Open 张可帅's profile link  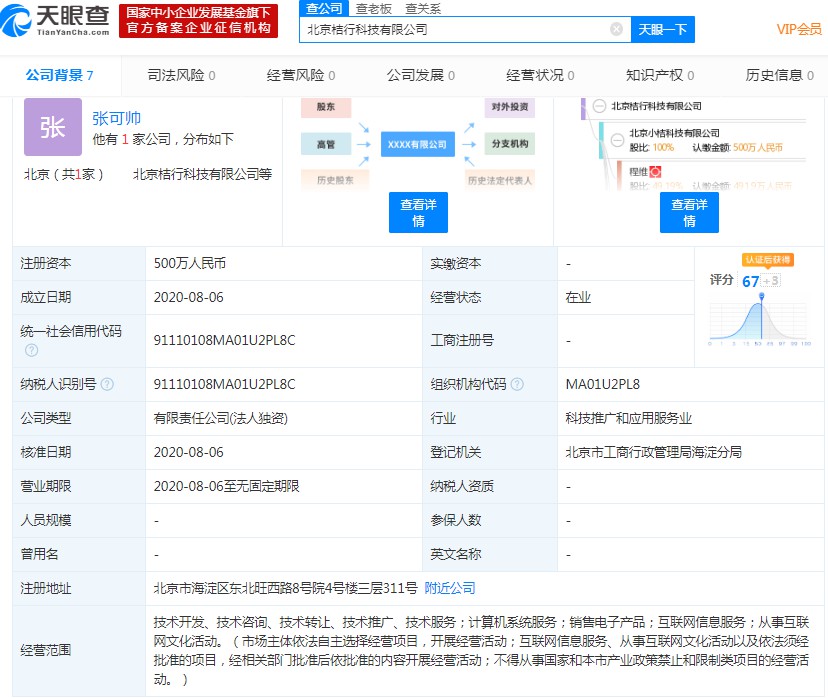click(x=116, y=118)
